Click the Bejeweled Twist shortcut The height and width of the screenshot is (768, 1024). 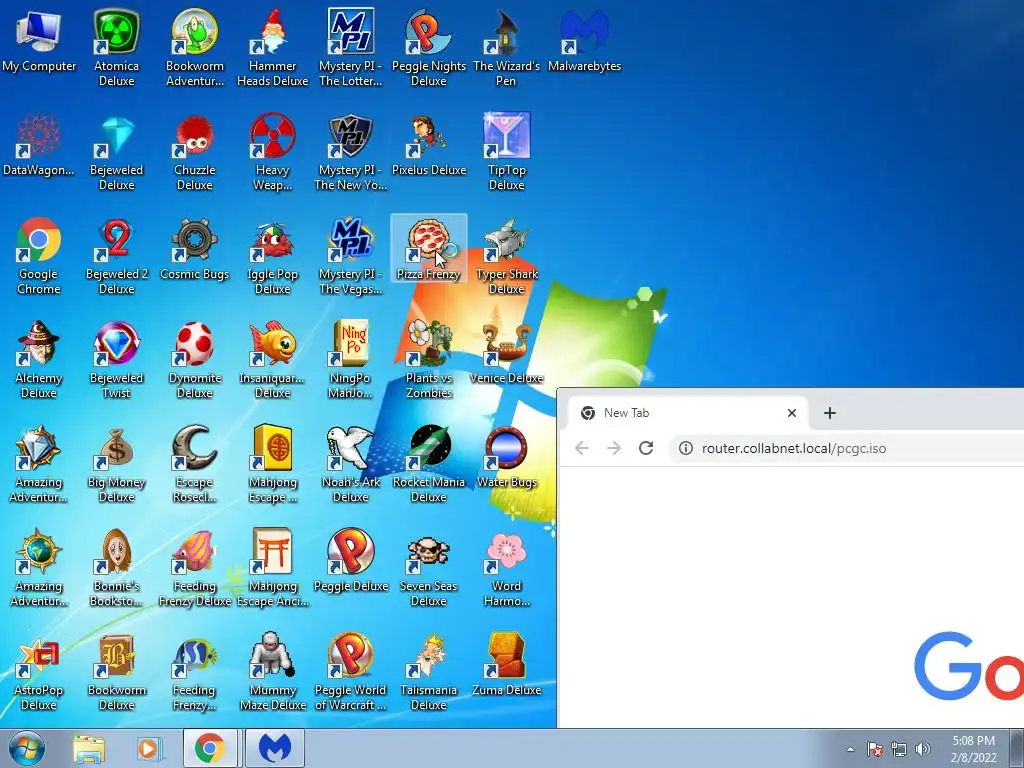pyautogui.click(x=116, y=359)
